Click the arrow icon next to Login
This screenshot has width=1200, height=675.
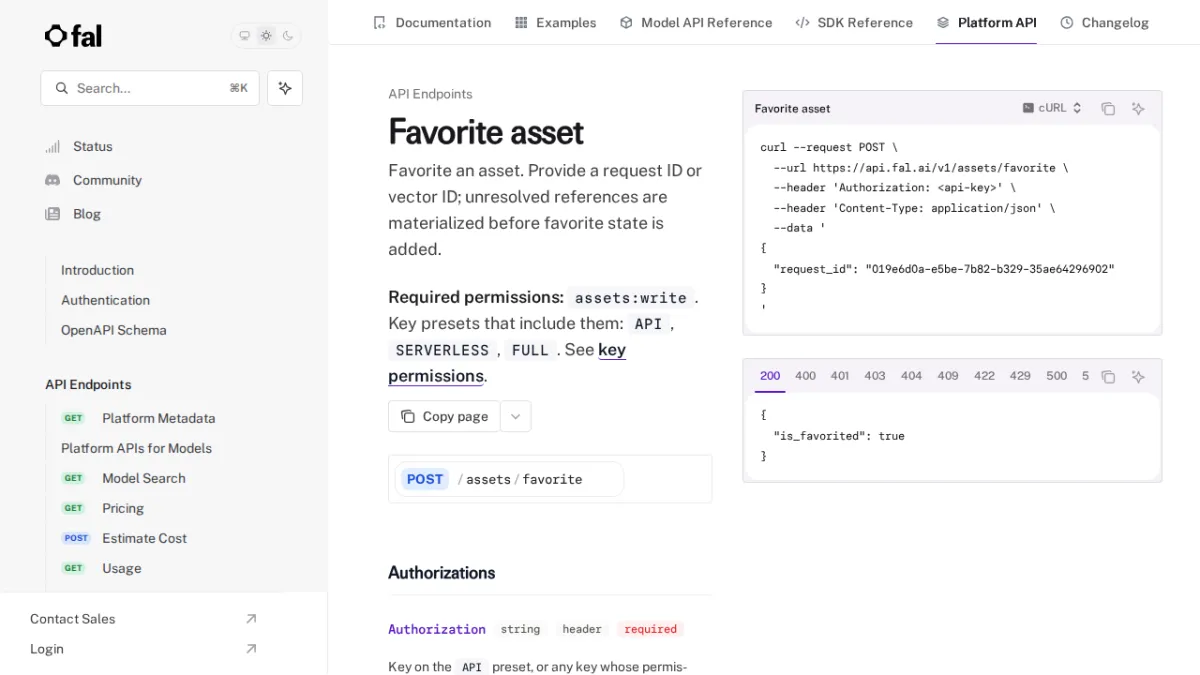251,649
